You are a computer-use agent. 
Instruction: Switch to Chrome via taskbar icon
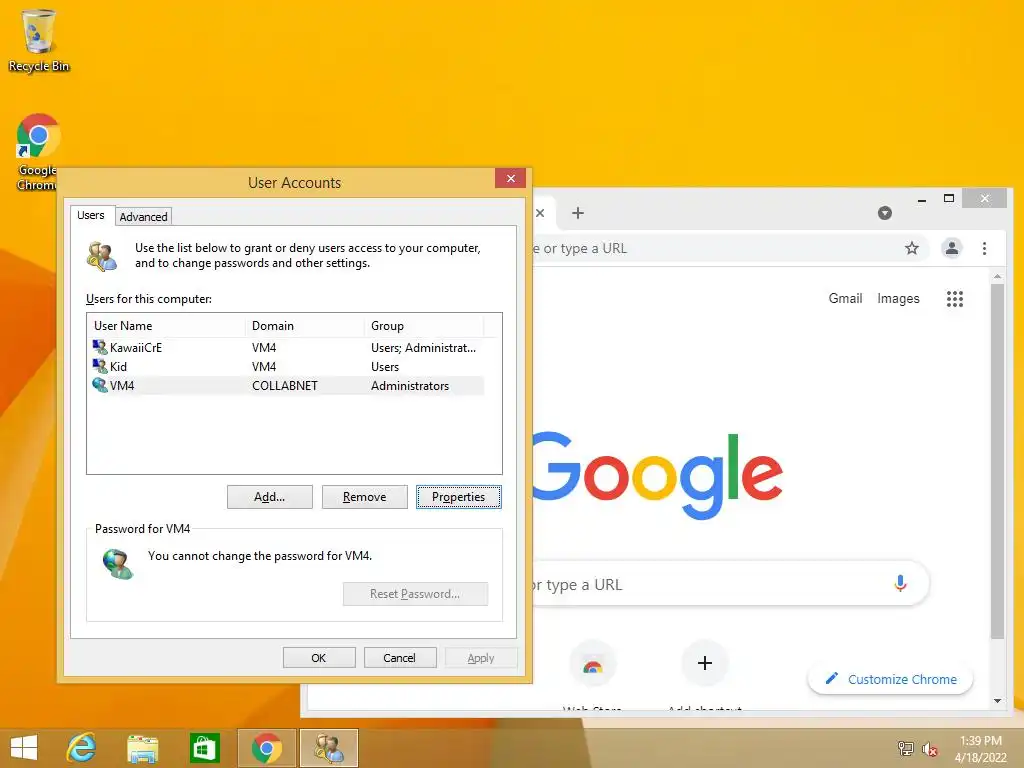pyautogui.click(x=266, y=748)
